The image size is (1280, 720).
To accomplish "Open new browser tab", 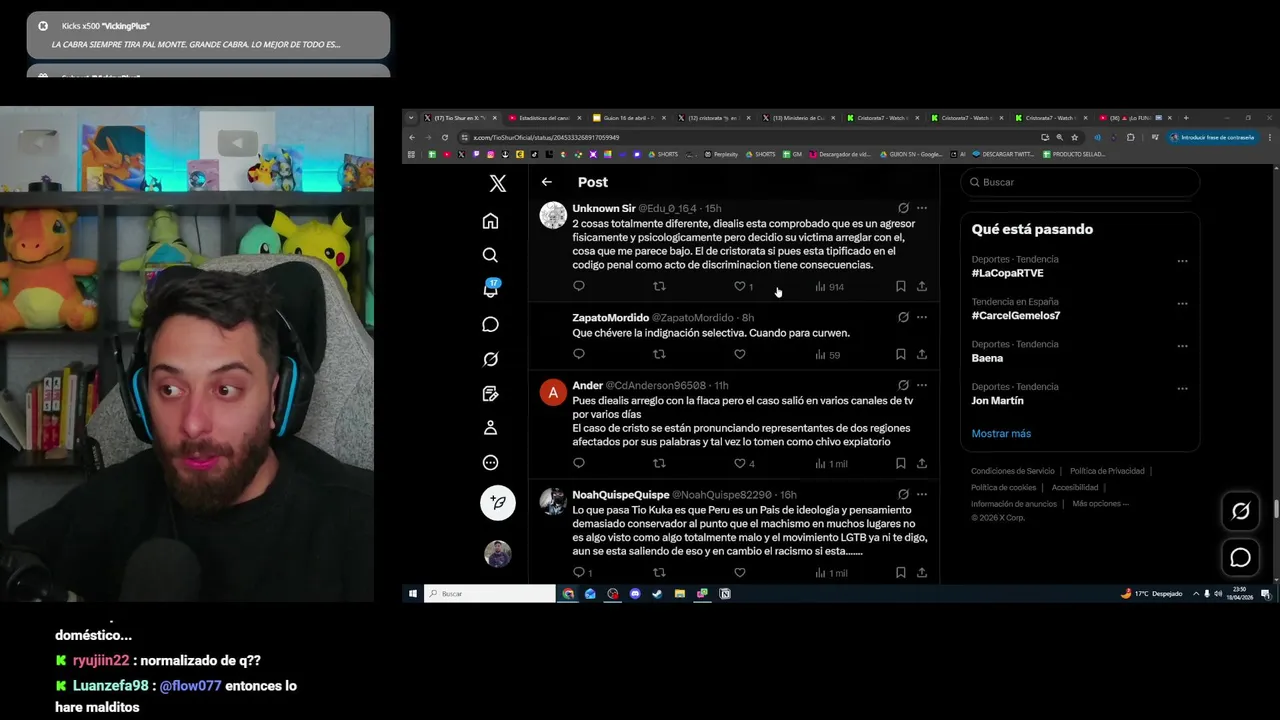I will point(1185,118).
